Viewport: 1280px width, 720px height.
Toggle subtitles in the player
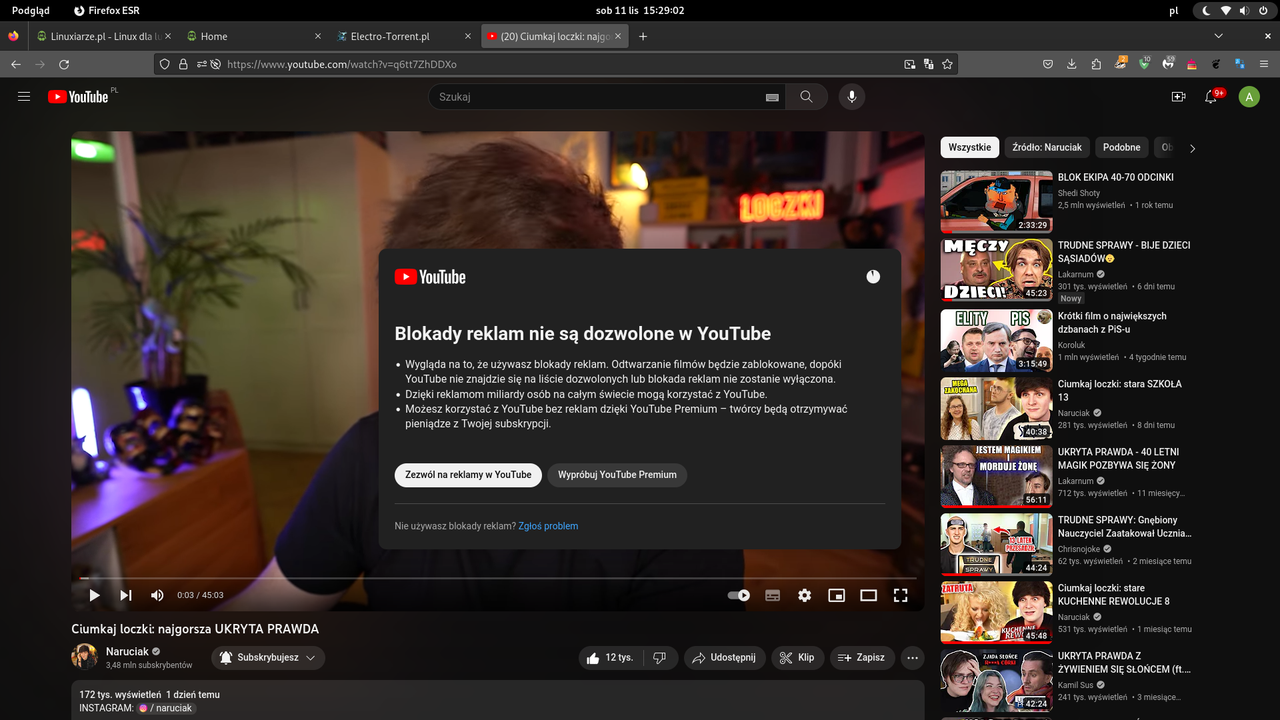point(772,595)
